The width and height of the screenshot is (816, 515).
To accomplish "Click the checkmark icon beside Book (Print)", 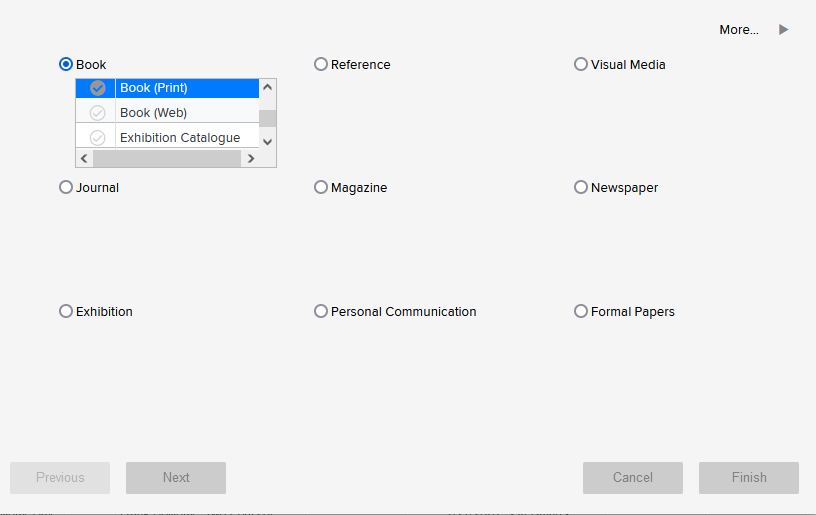I will click(x=97, y=88).
